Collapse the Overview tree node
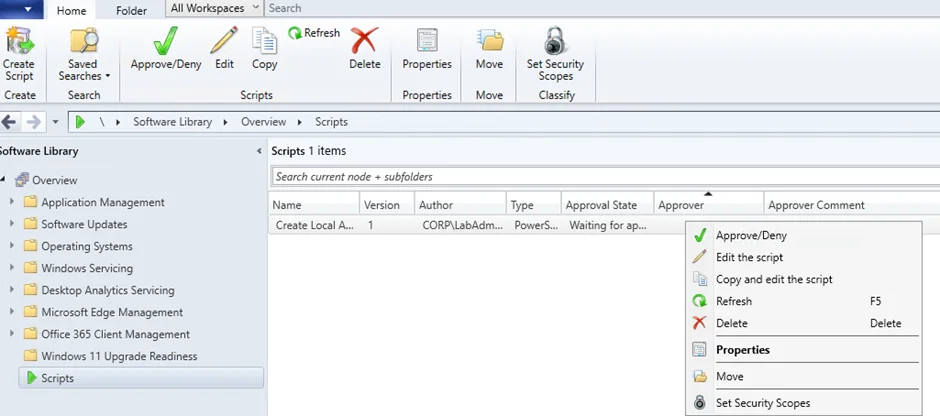This screenshot has width=940, height=416. (x=4, y=180)
